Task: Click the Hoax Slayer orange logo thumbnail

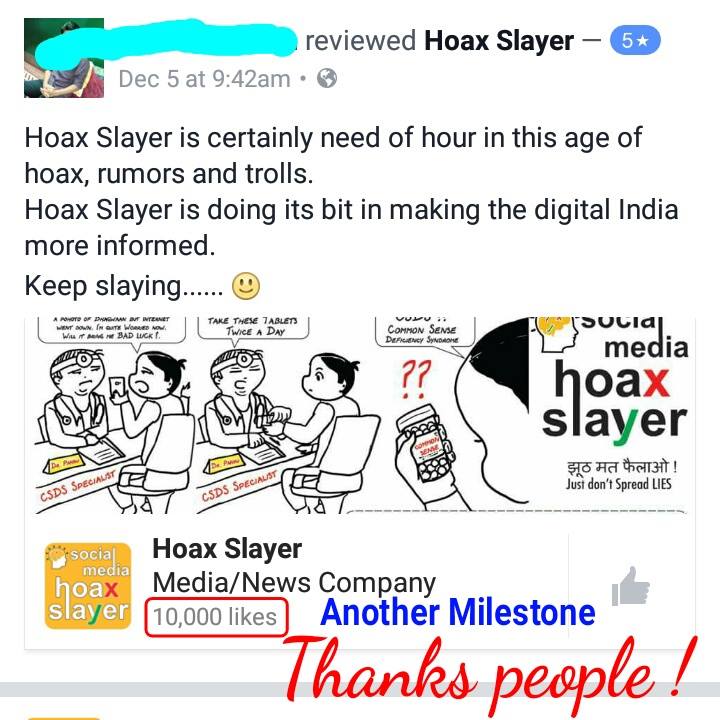Action: (x=88, y=586)
